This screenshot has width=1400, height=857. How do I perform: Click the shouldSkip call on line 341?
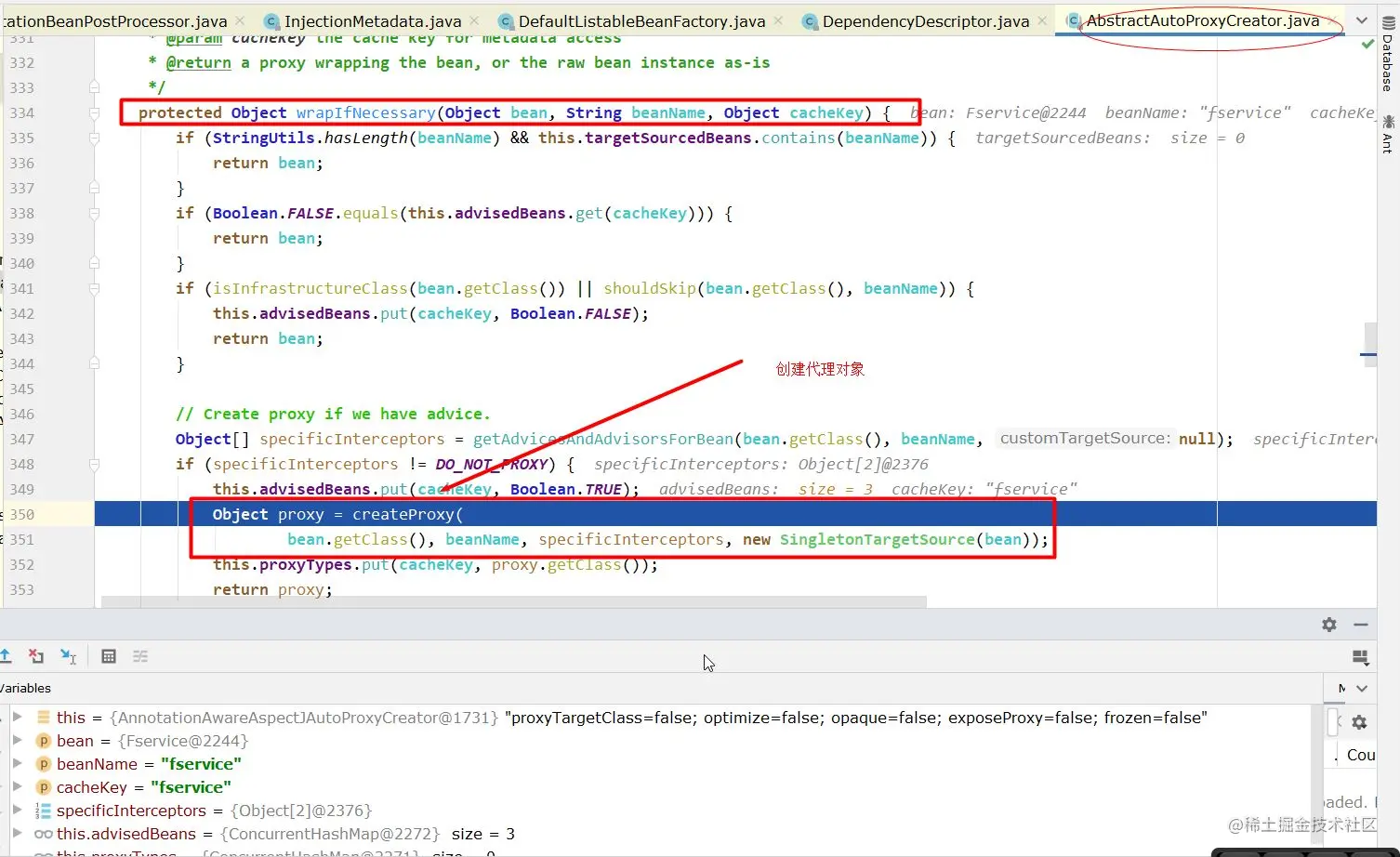[x=650, y=288]
